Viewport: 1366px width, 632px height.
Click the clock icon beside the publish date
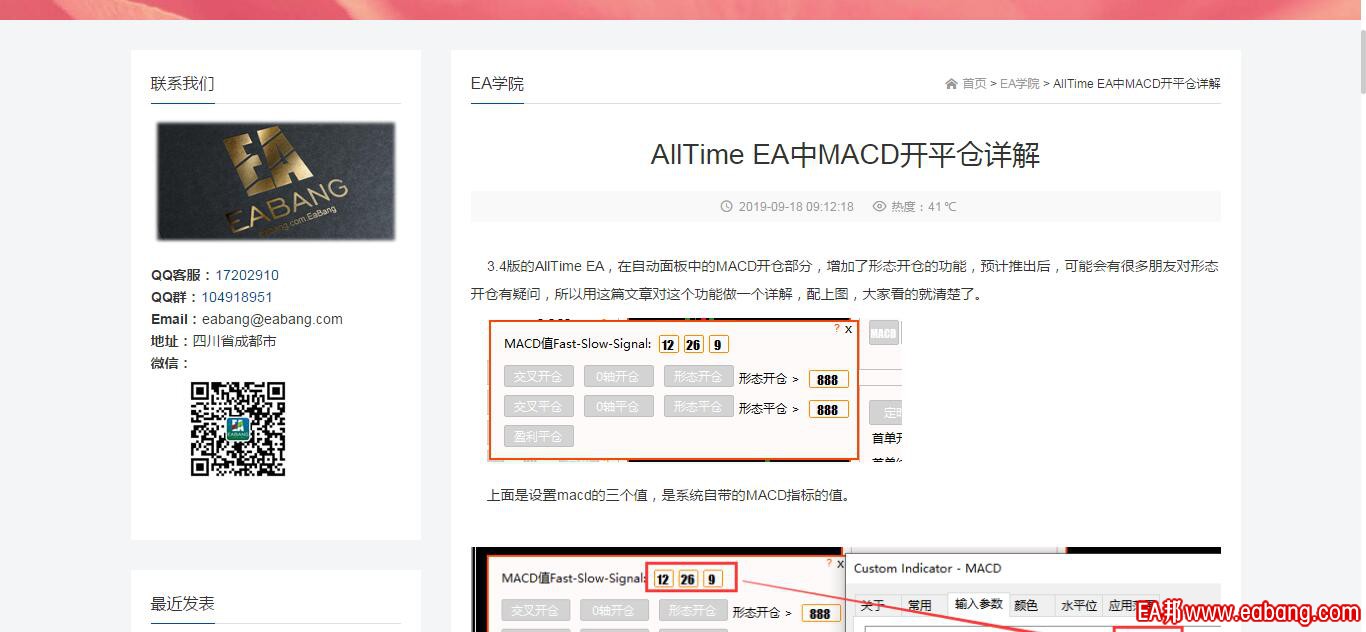pyautogui.click(x=727, y=207)
